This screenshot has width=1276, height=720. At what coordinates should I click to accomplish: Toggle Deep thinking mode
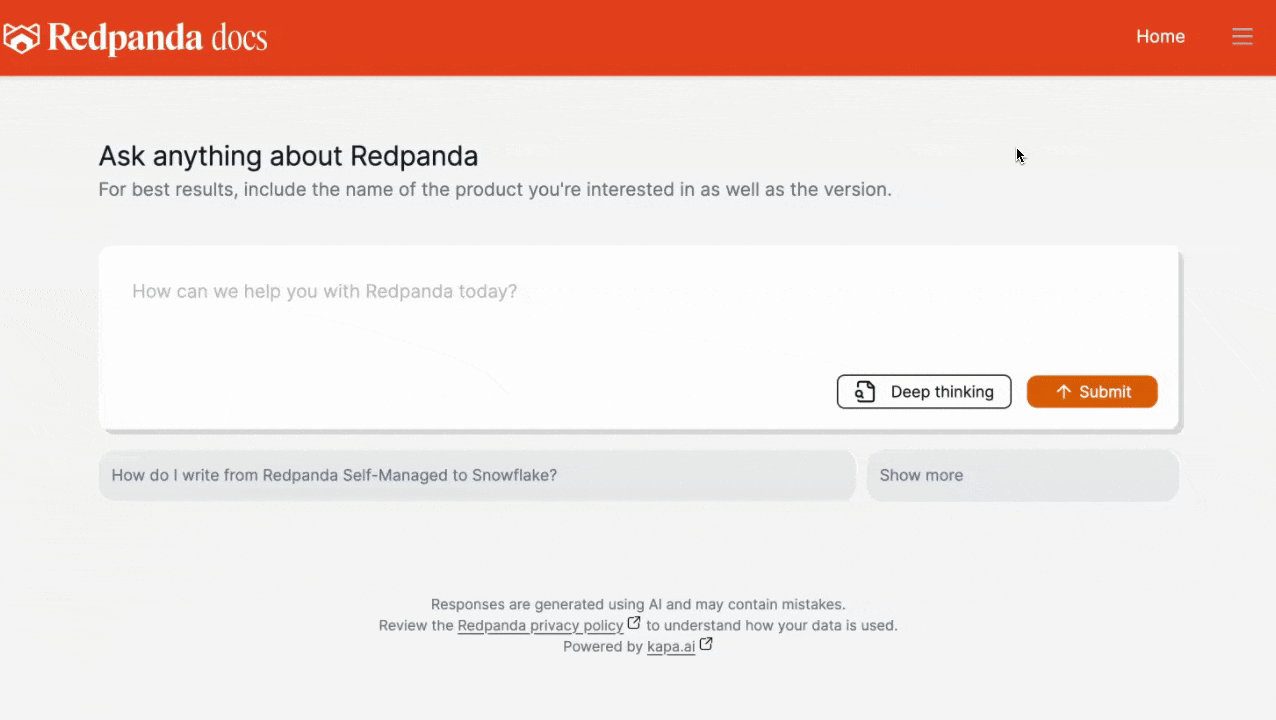click(x=924, y=392)
